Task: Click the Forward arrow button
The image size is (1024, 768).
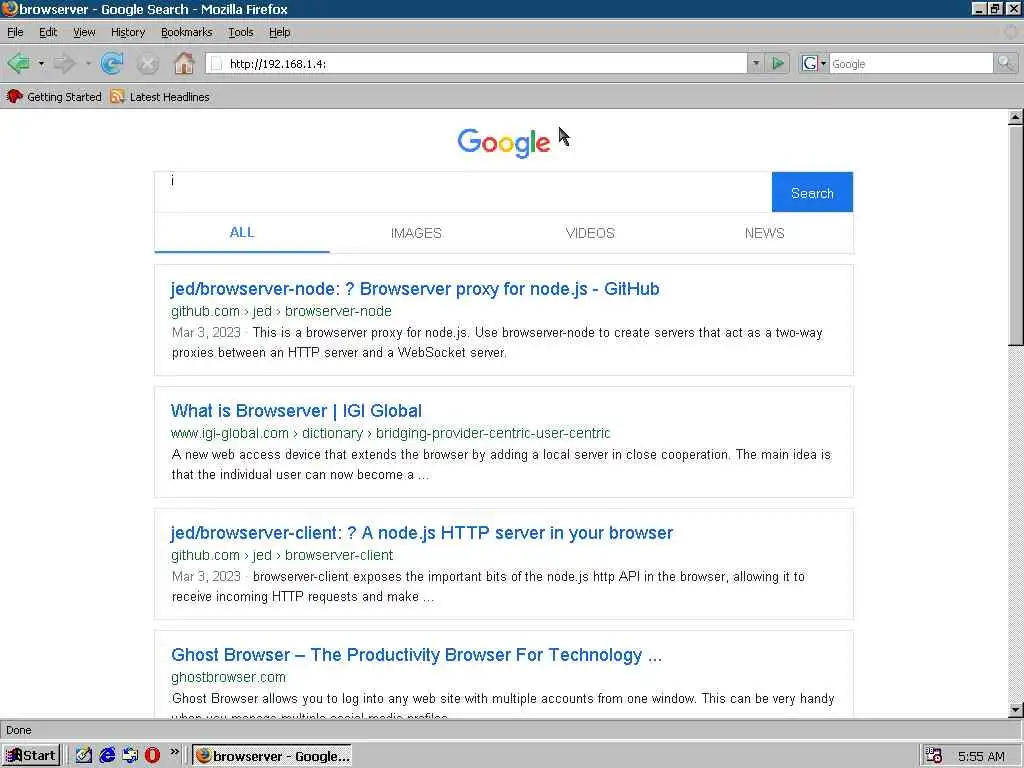Action: click(65, 63)
